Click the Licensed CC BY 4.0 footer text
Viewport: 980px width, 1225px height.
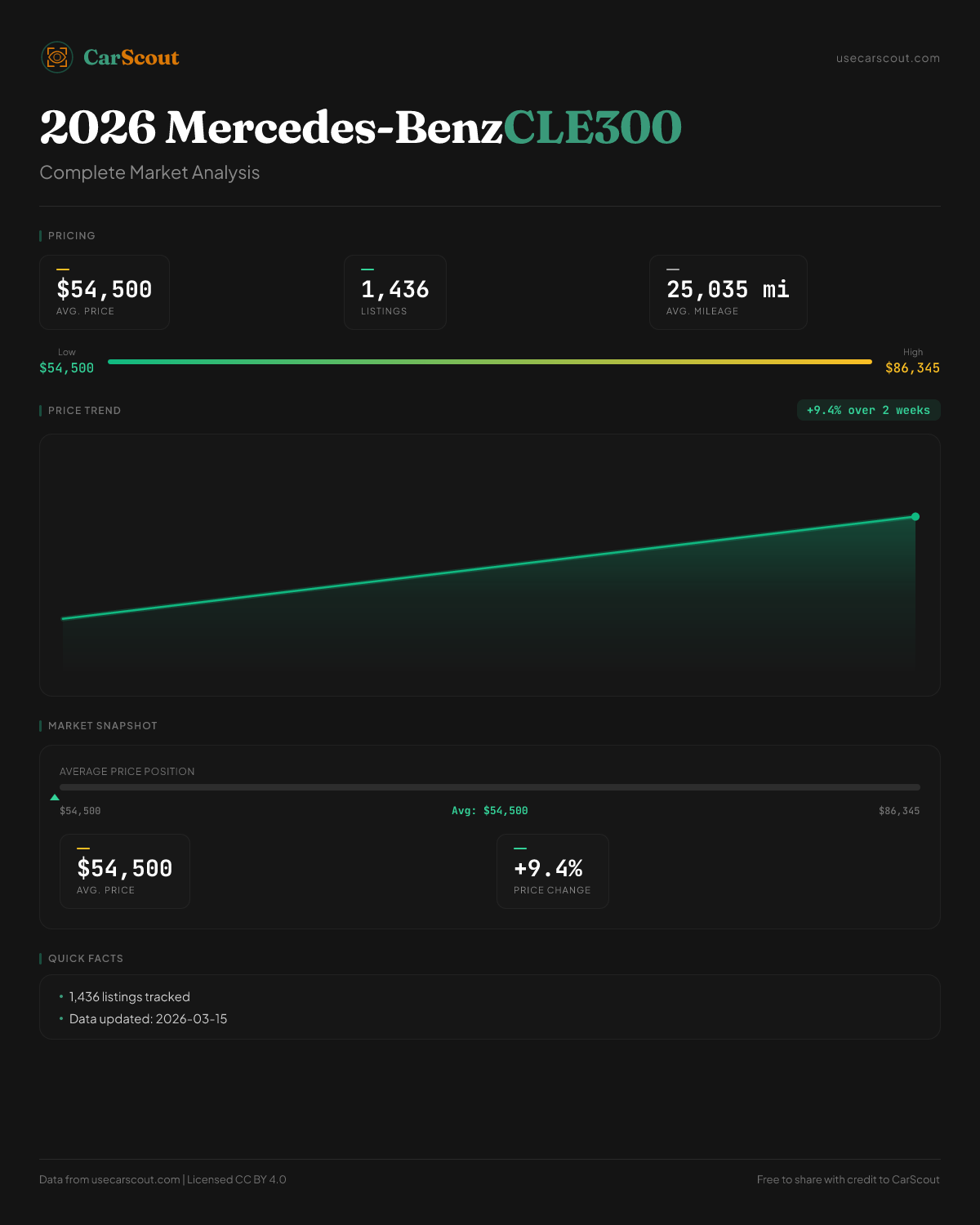[237, 1179]
